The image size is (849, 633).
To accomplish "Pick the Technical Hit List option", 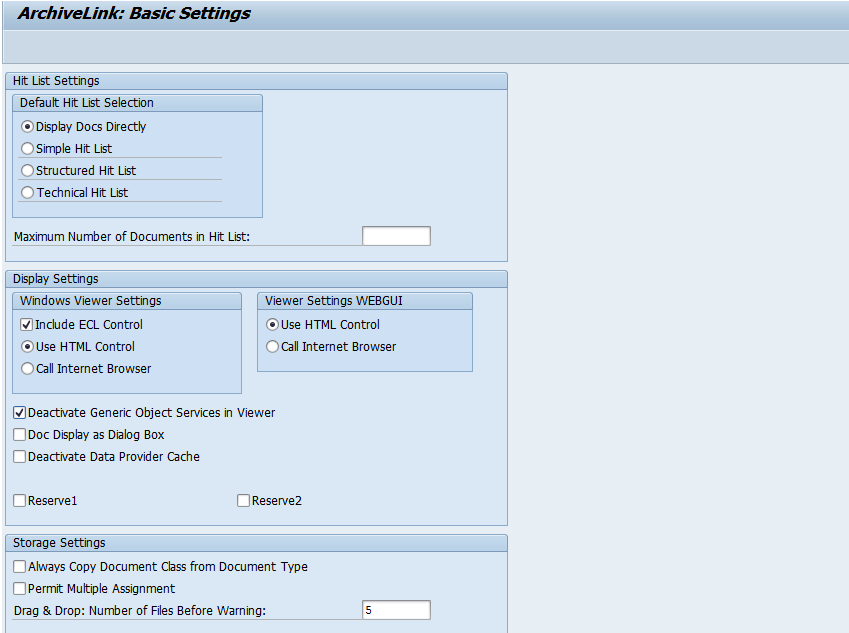I will [27, 193].
